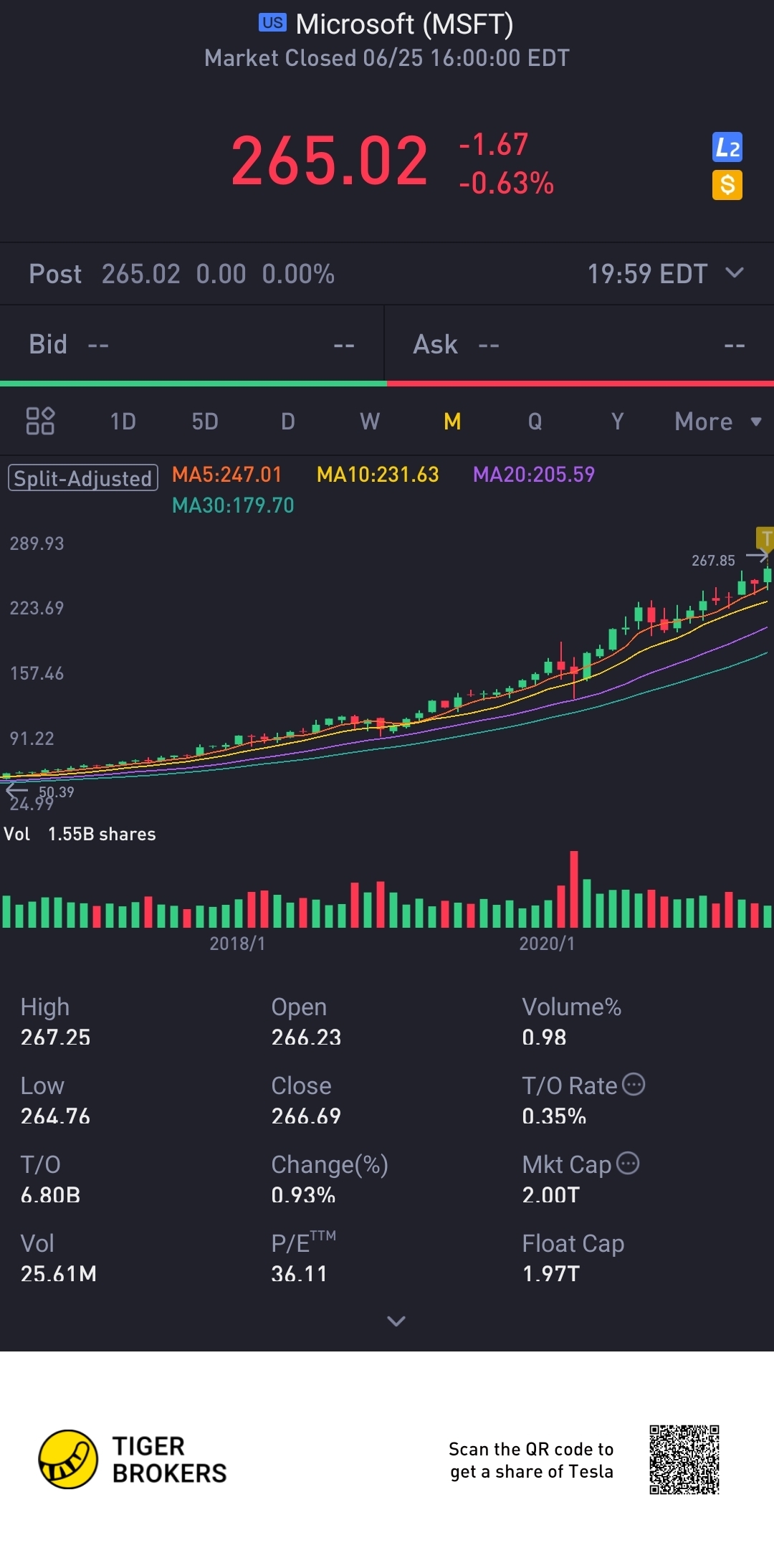This screenshot has width=774, height=1568.
Task: Expand the post-market time dropdown
Action: click(735, 272)
